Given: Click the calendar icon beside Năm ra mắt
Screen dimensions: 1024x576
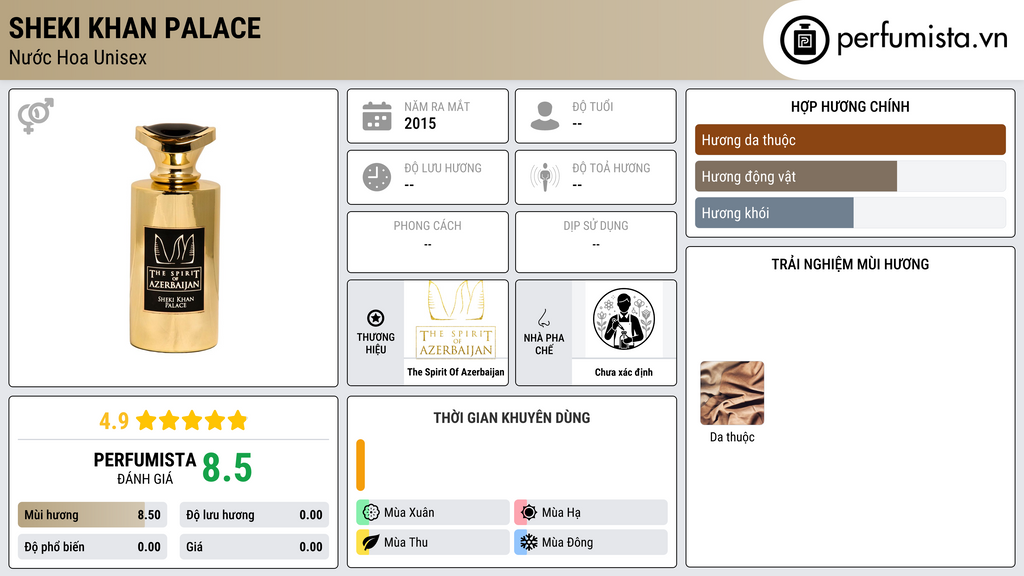Looking at the screenshot, I should coord(377,116).
